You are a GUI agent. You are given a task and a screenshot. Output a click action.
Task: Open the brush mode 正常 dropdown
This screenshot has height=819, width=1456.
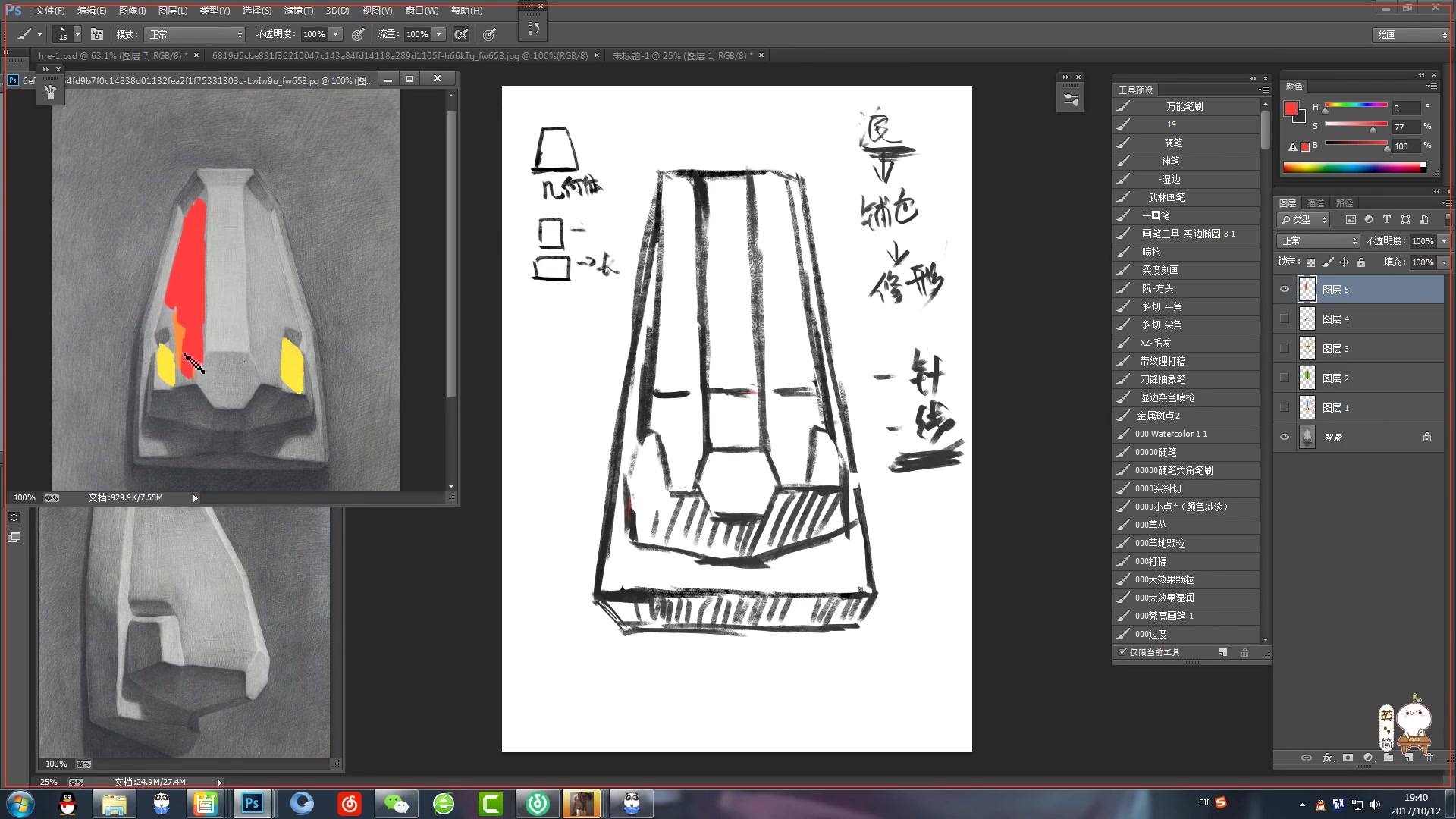click(x=195, y=34)
